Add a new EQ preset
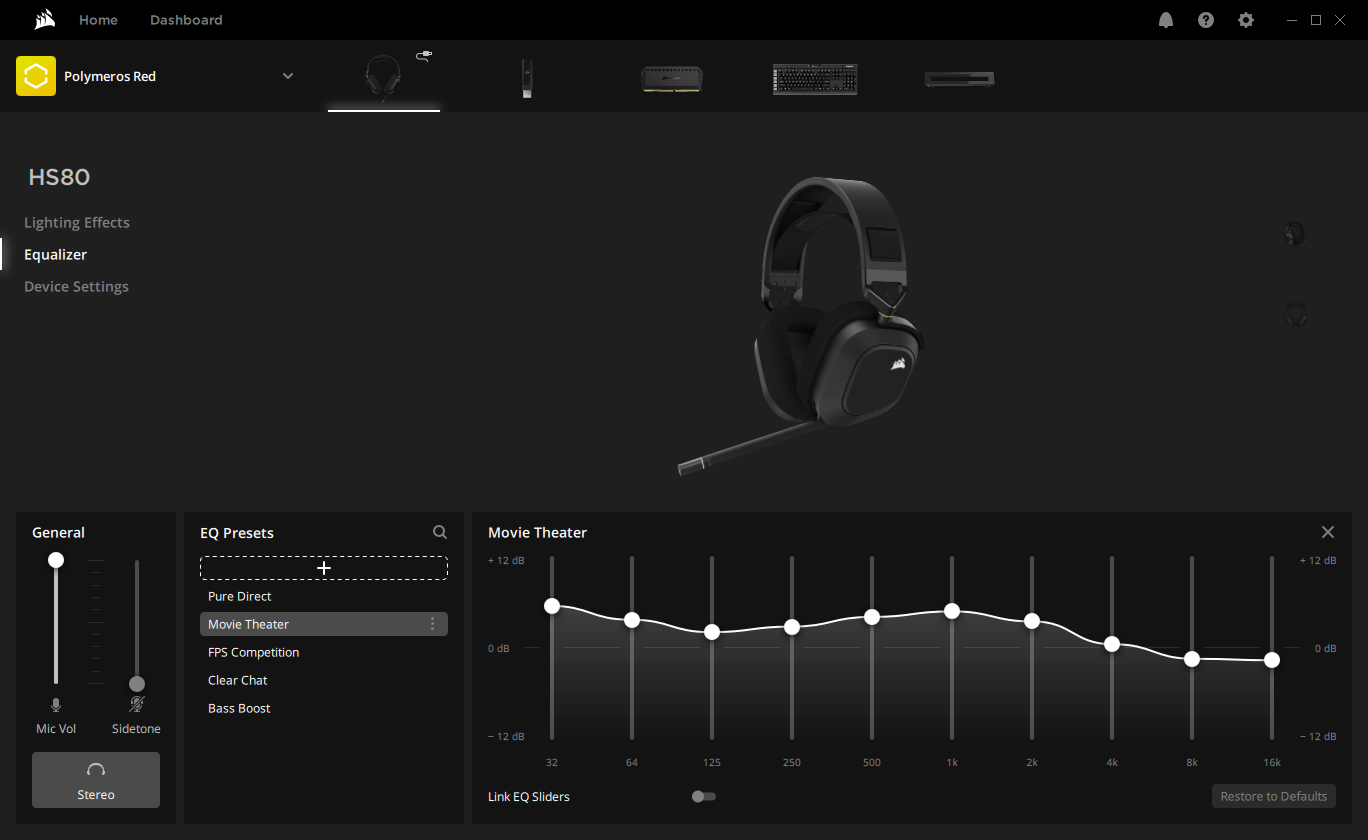The width and height of the screenshot is (1368, 840). coord(324,568)
